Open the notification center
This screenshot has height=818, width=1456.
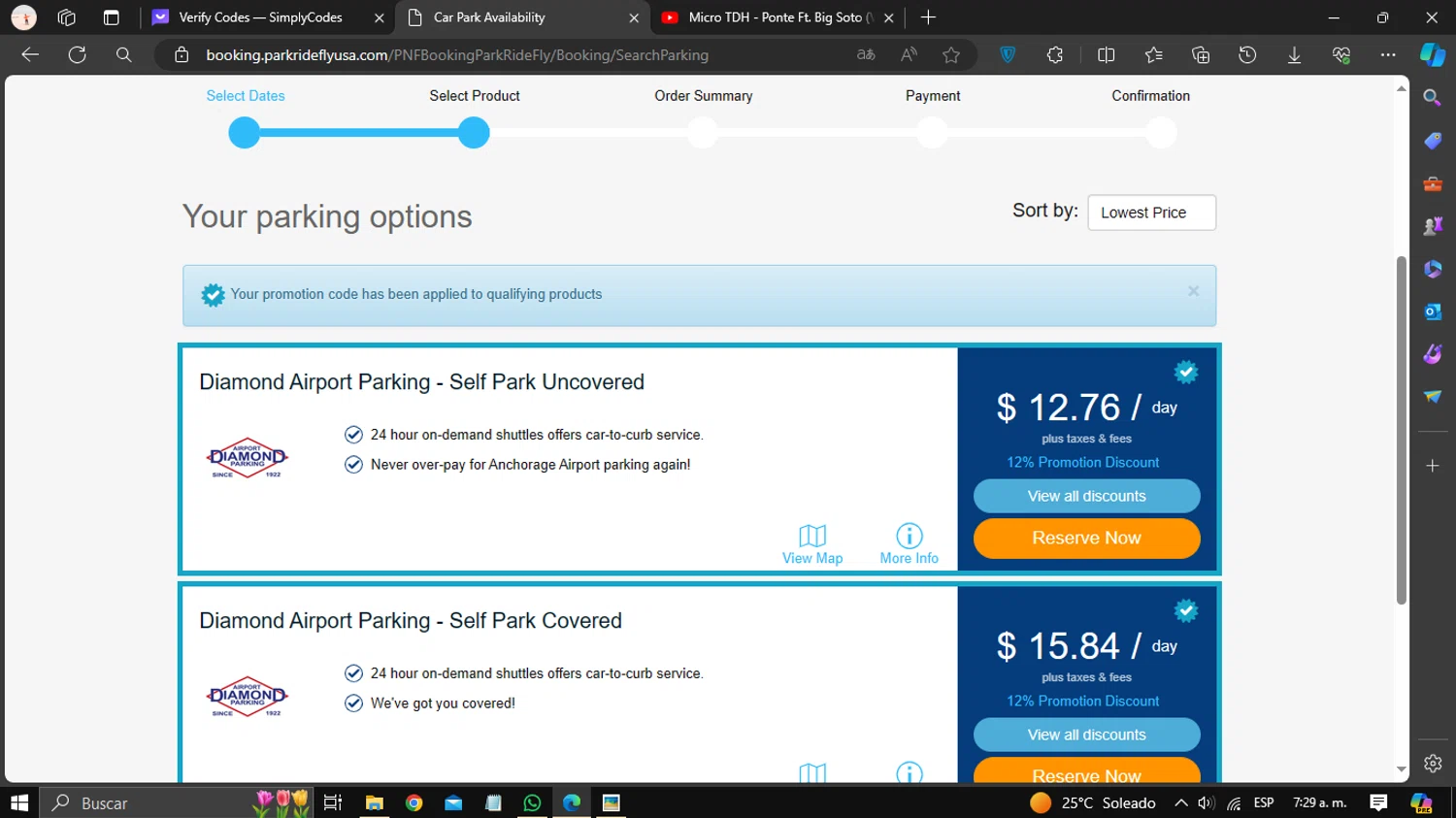click(1378, 802)
